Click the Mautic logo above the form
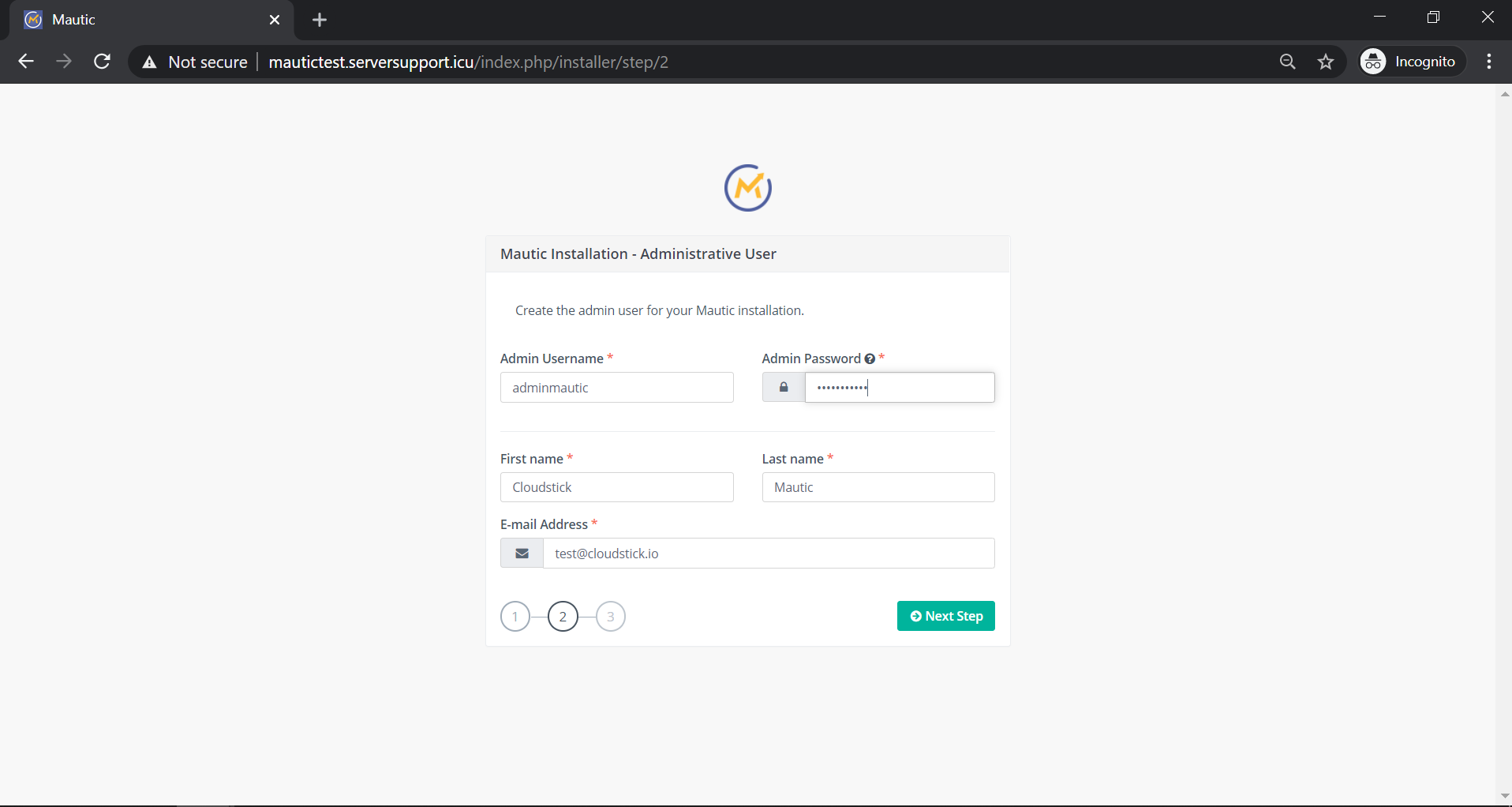The height and width of the screenshot is (807, 1512). (x=747, y=188)
